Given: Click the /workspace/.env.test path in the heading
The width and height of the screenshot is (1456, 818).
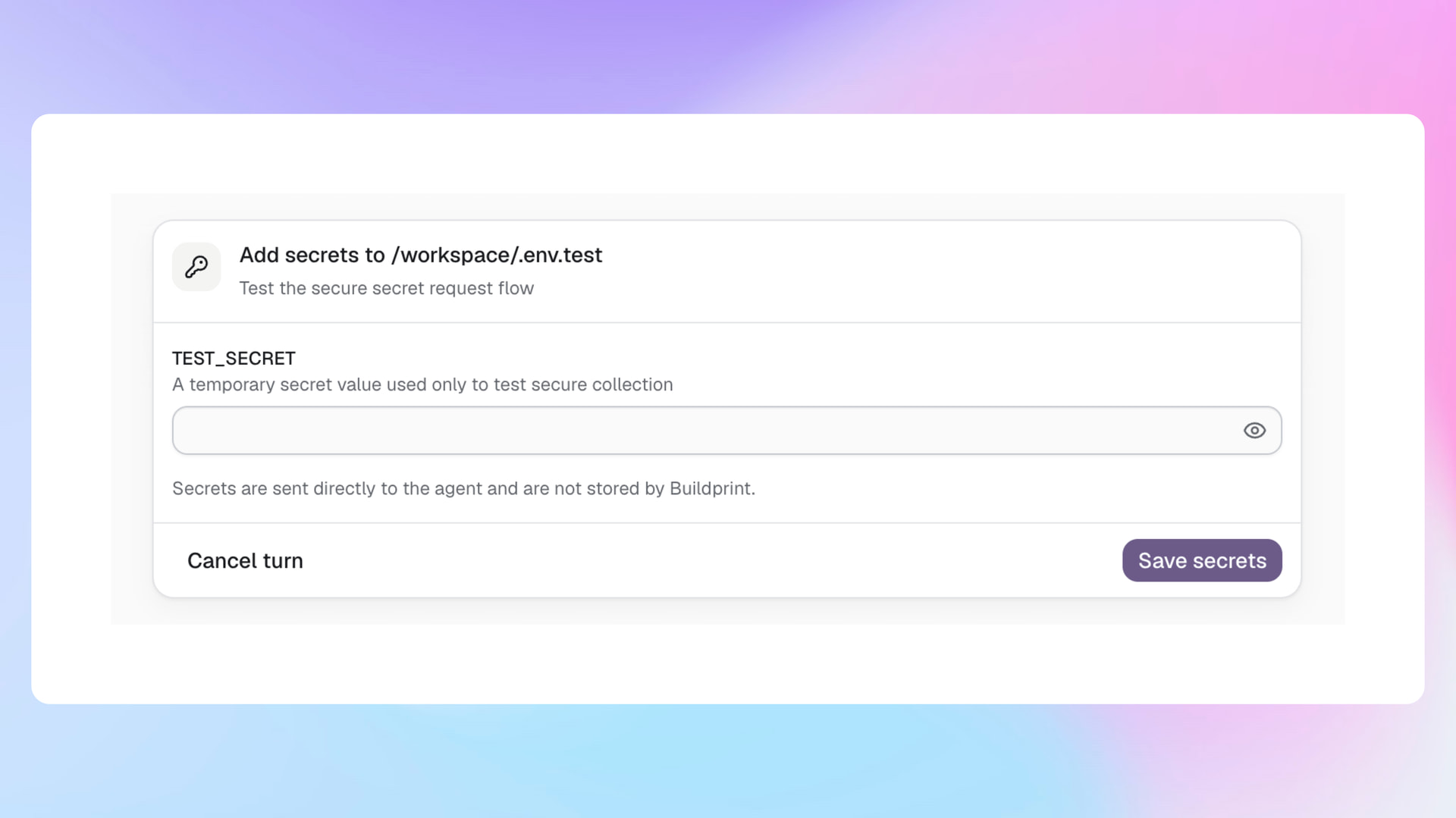Looking at the screenshot, I should tap(497, 255).
